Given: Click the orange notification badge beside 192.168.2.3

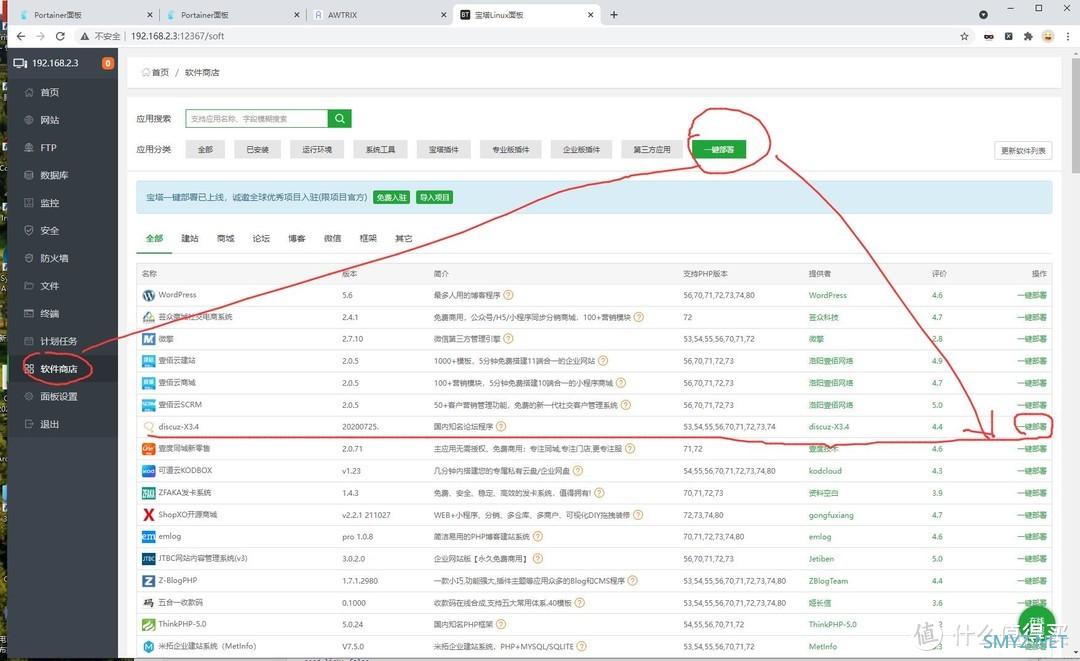Looking at the screenshot, I should tap(107, 63).
